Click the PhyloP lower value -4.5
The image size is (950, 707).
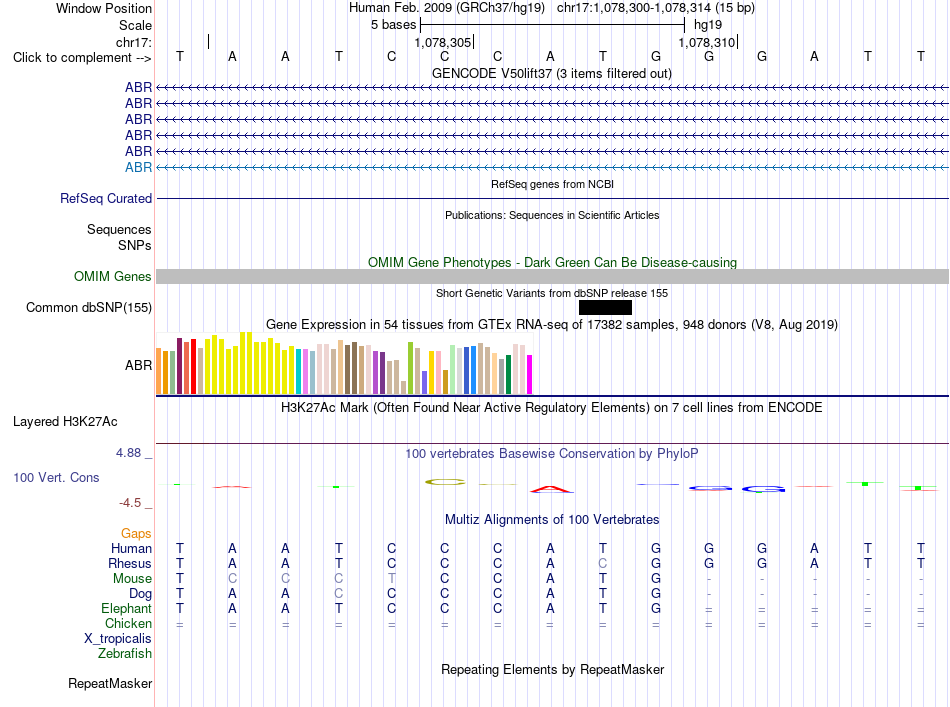tap(130, 503)
